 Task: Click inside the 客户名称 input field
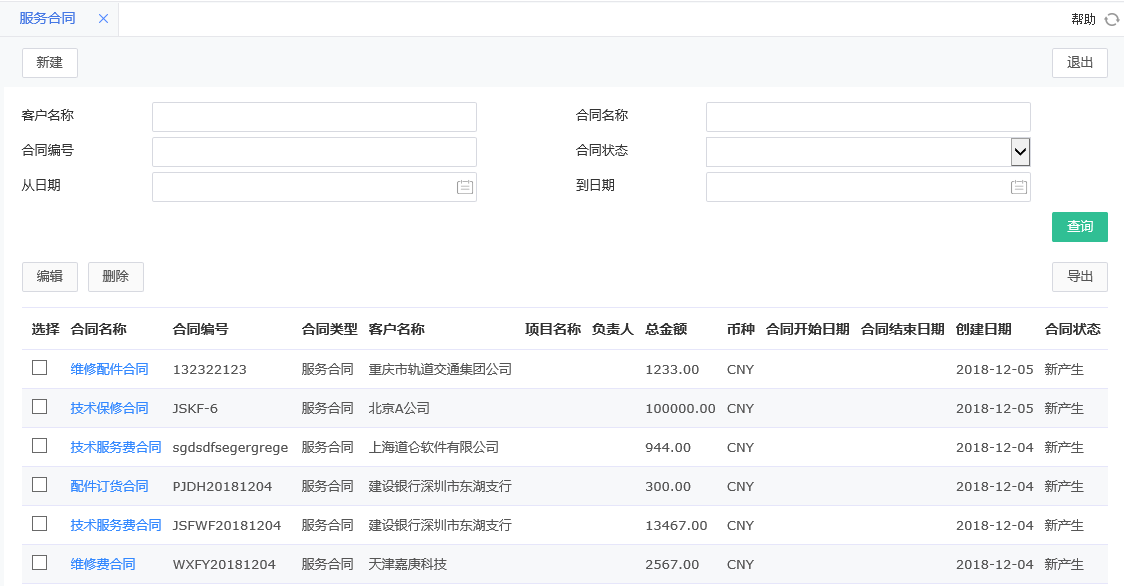(313, 116)
